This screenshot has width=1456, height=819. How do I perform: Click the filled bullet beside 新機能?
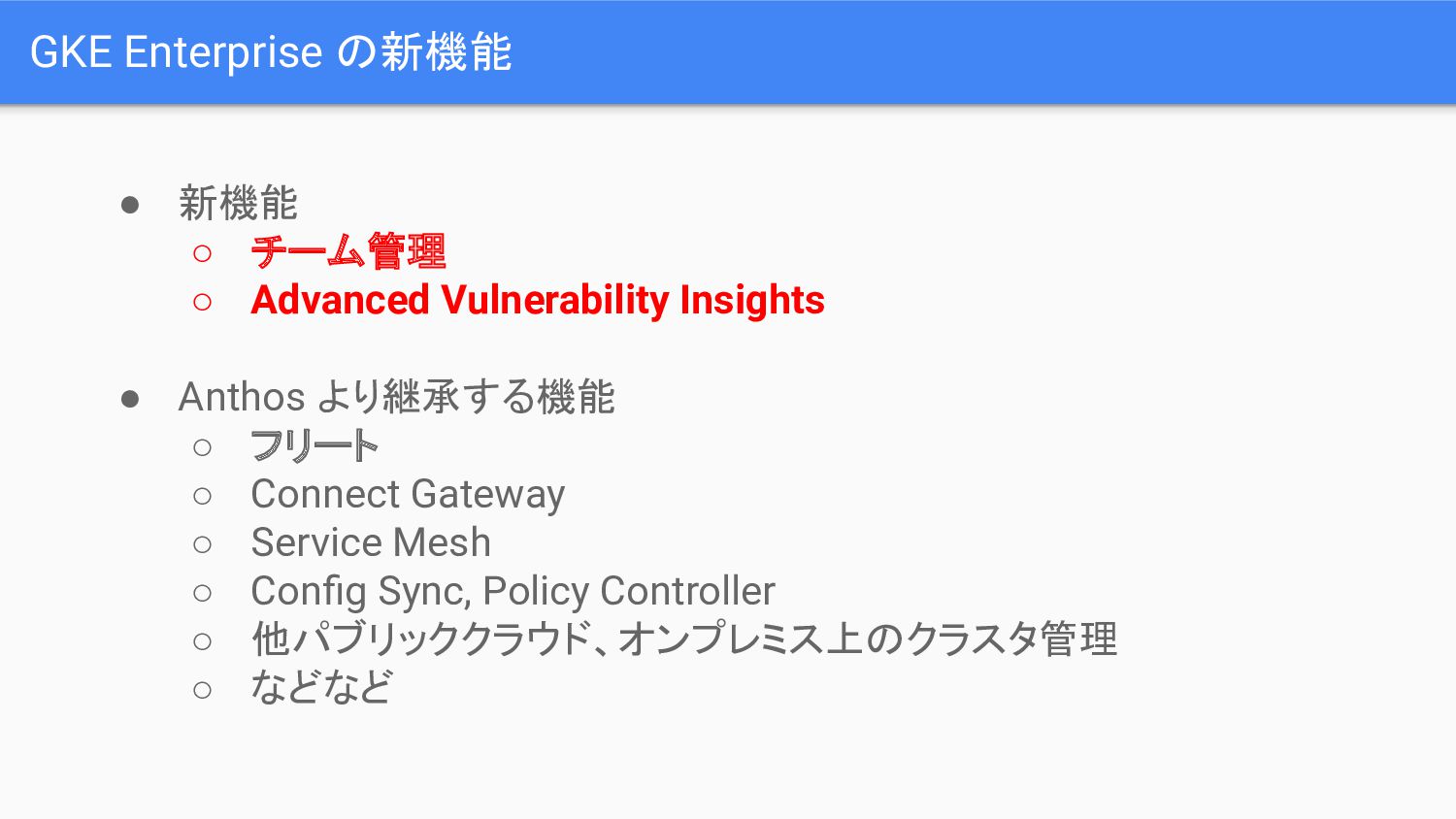pos(130,205)
